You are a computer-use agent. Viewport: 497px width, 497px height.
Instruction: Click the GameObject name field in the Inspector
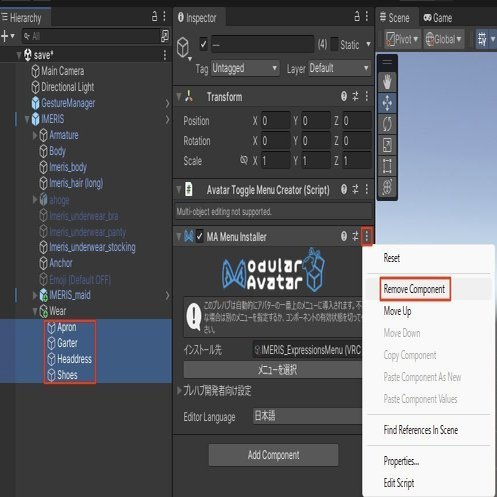[x=262, y=44]
